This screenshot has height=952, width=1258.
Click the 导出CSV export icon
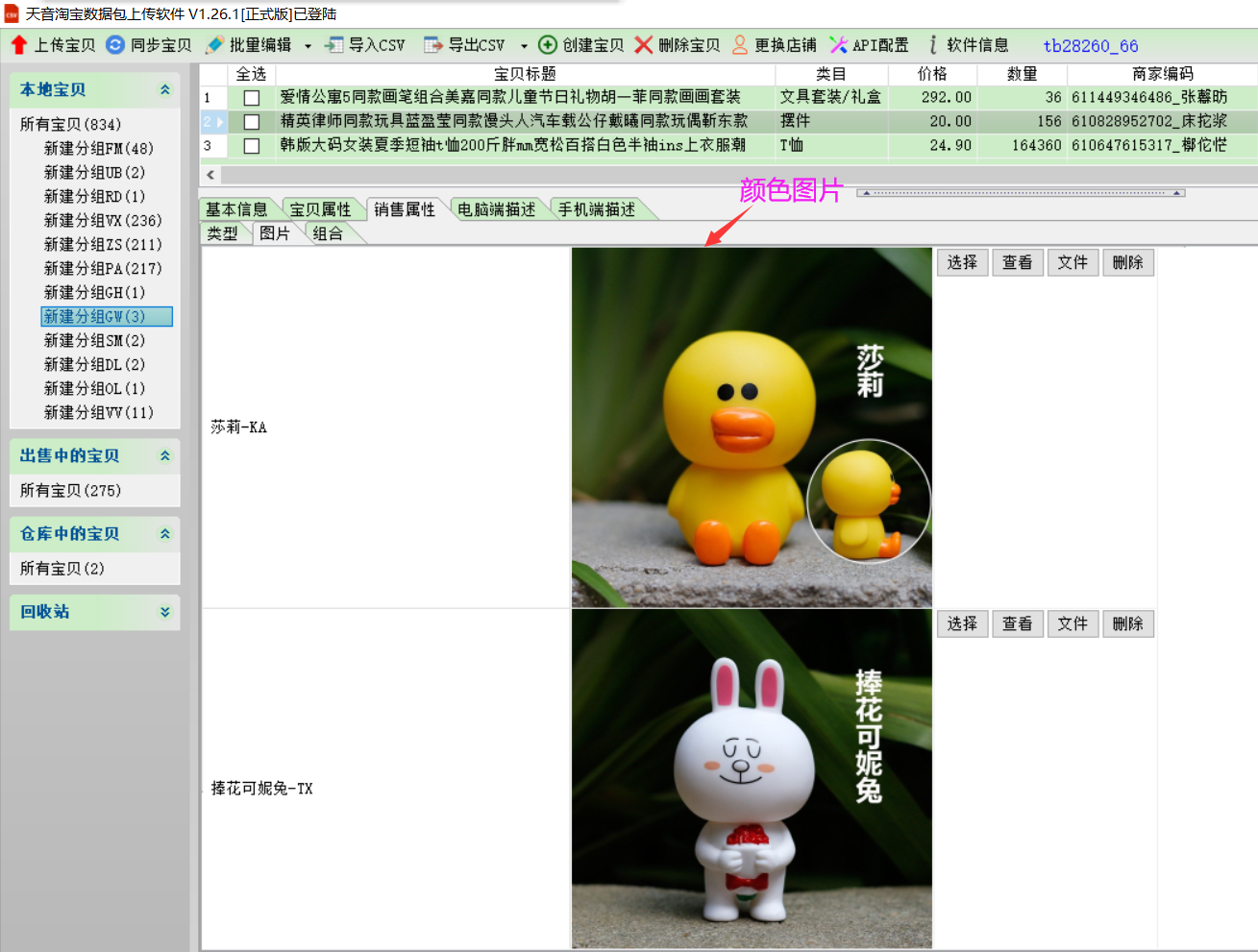[433, 45]
